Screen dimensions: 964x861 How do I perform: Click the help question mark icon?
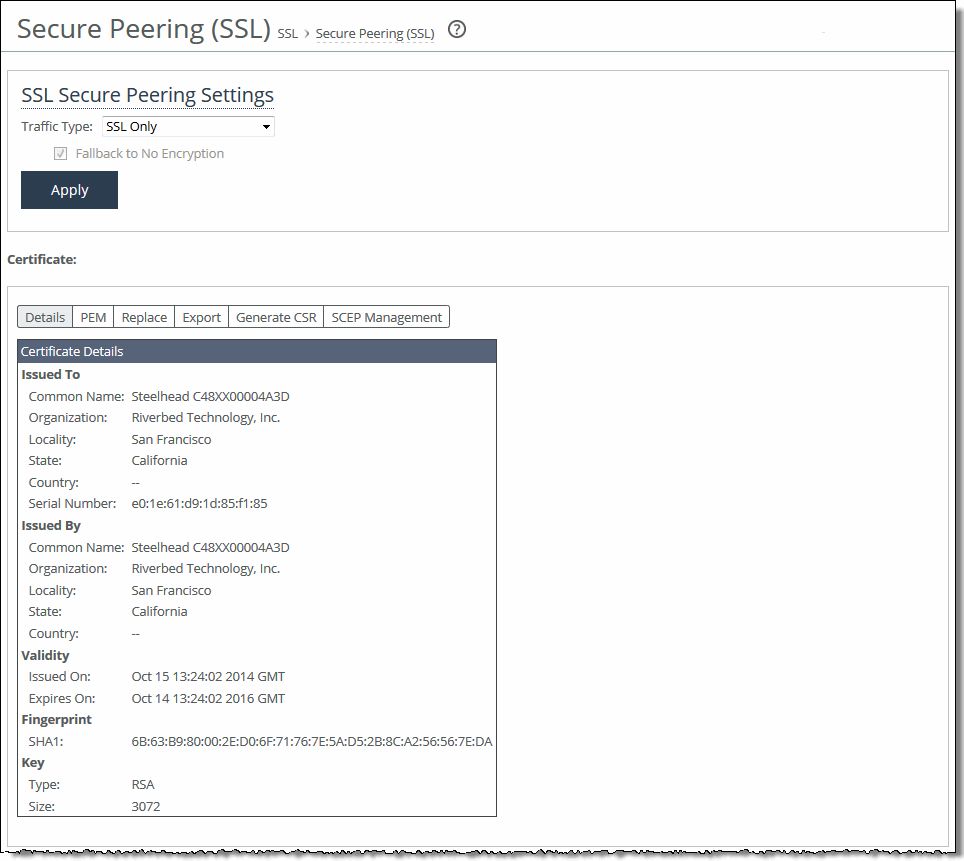457,30
